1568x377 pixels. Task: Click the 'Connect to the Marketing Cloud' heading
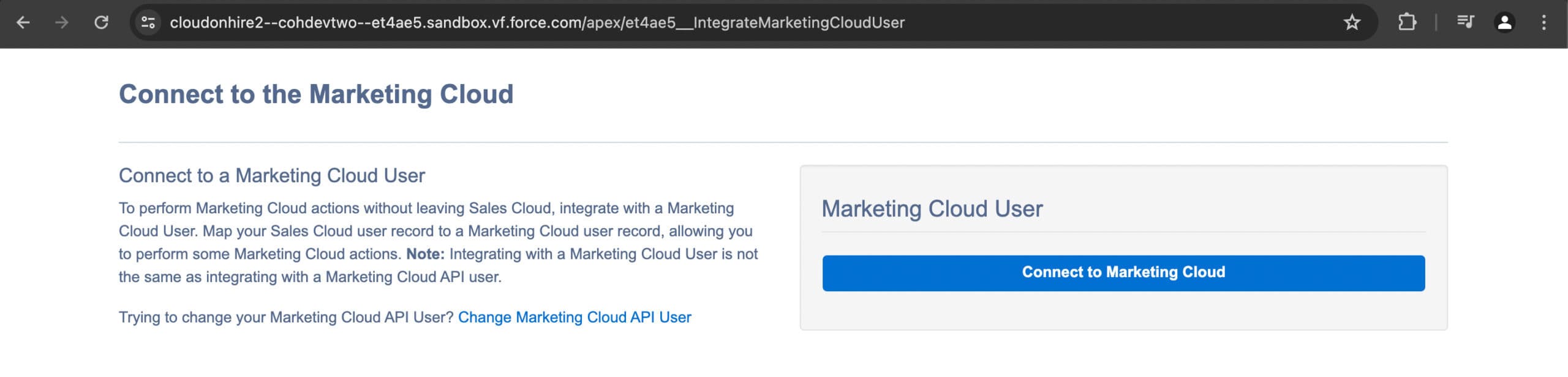316,94
